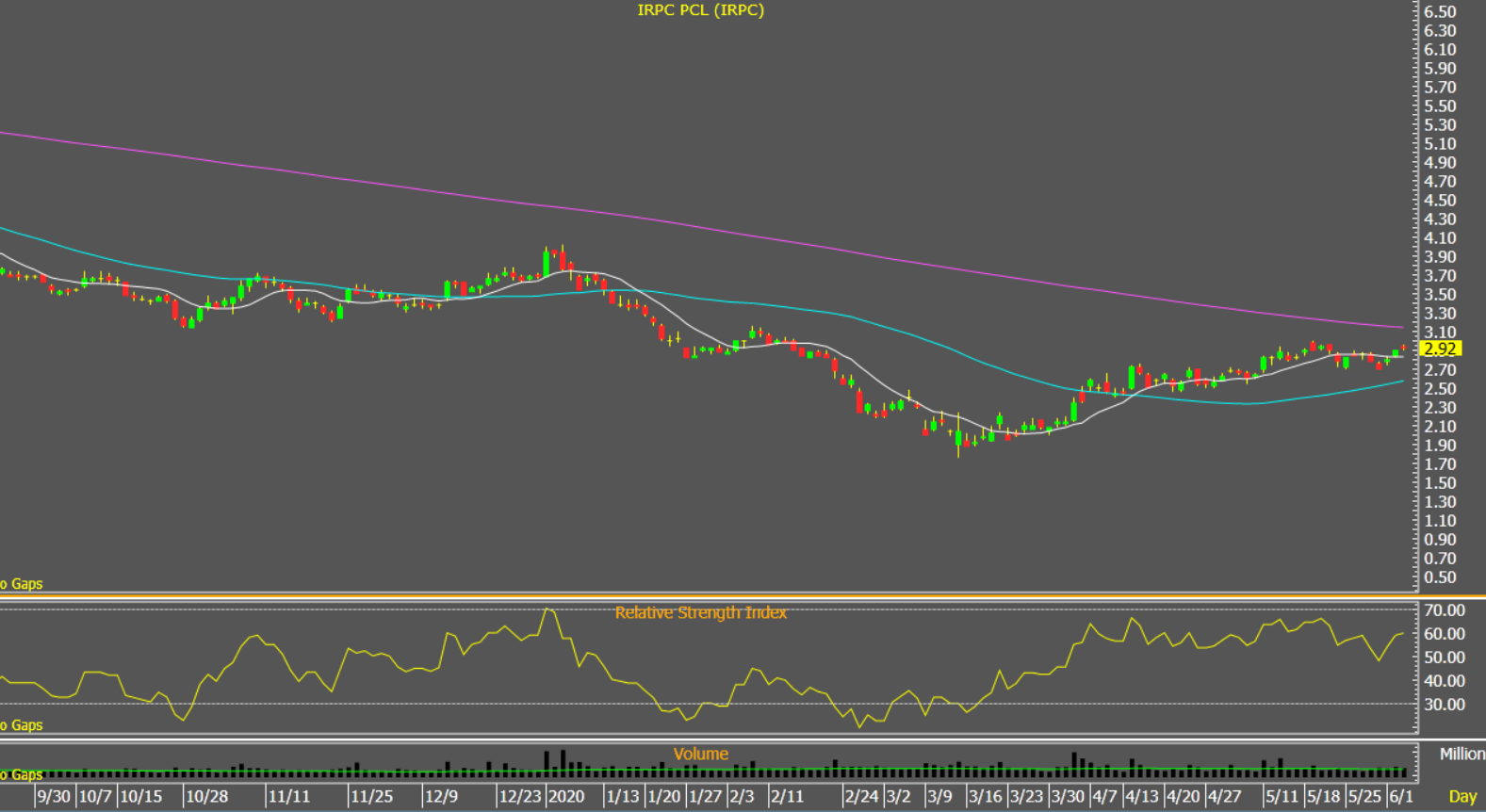The image size is (1486, 812).
Task: Click the 3/9 date on time axis
Action: click(x=939, y=797)
